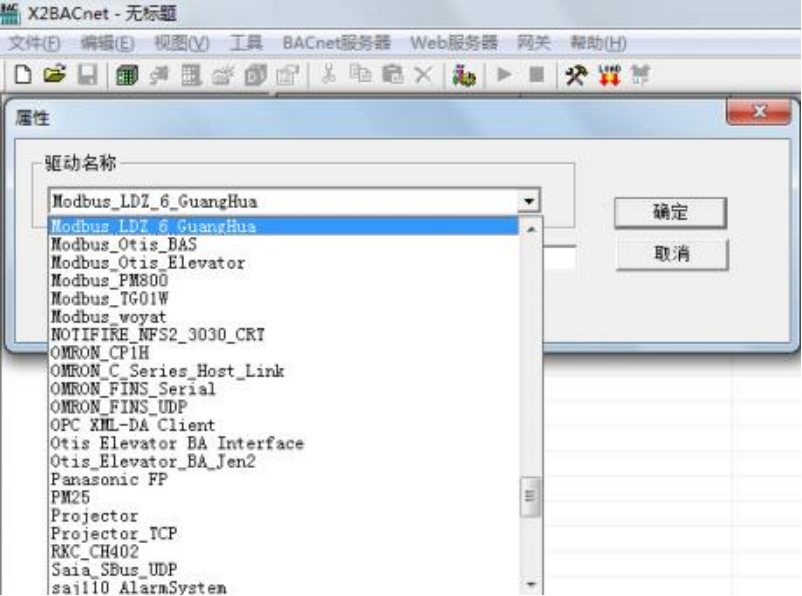The width and height of the screenshot is (802, 596).
Task: Open the BACnet服务器 menu
Action: point(337,43)
